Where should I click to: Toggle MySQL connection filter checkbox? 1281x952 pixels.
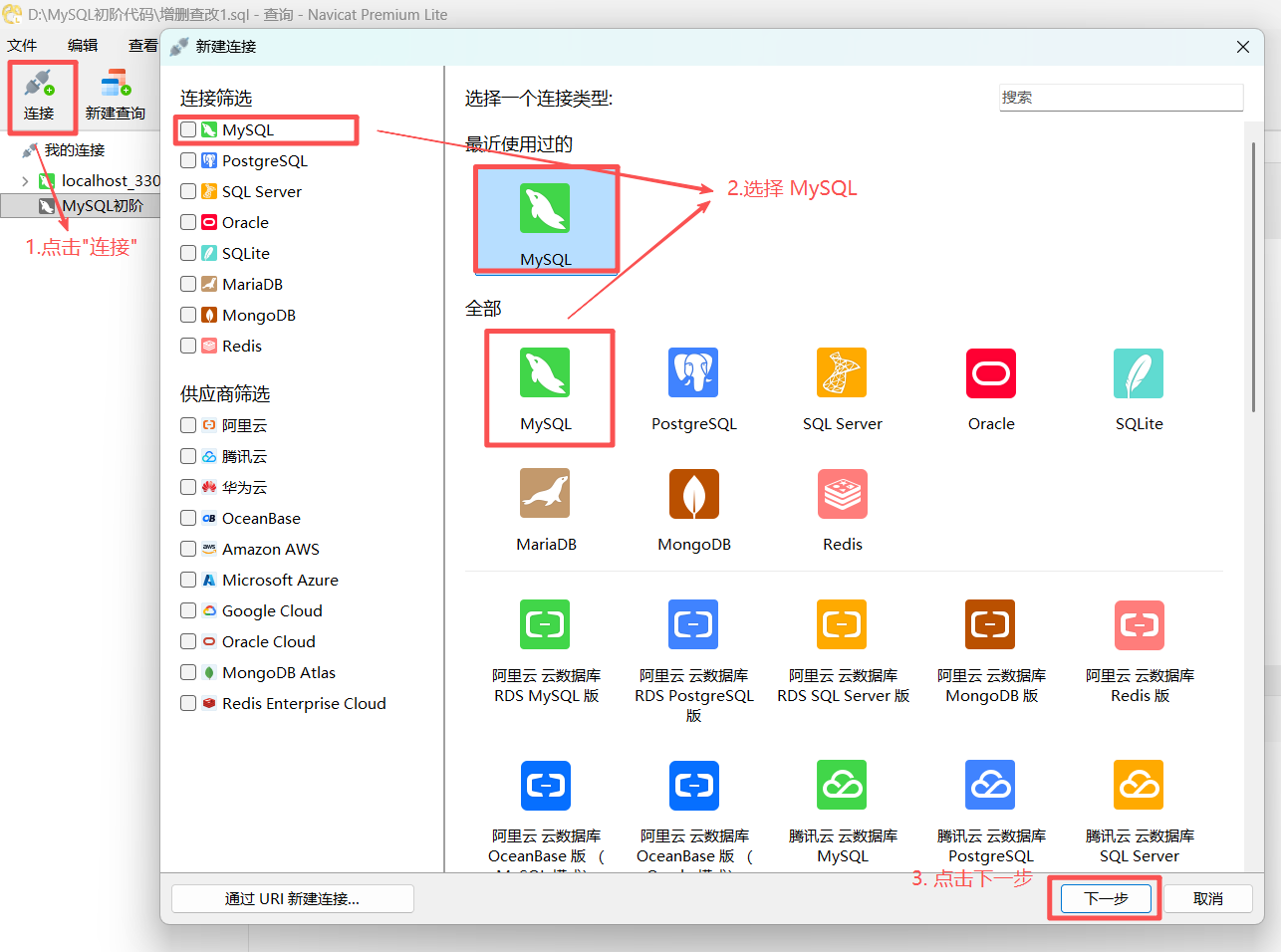pyautogui.click(x=188, y=129)
